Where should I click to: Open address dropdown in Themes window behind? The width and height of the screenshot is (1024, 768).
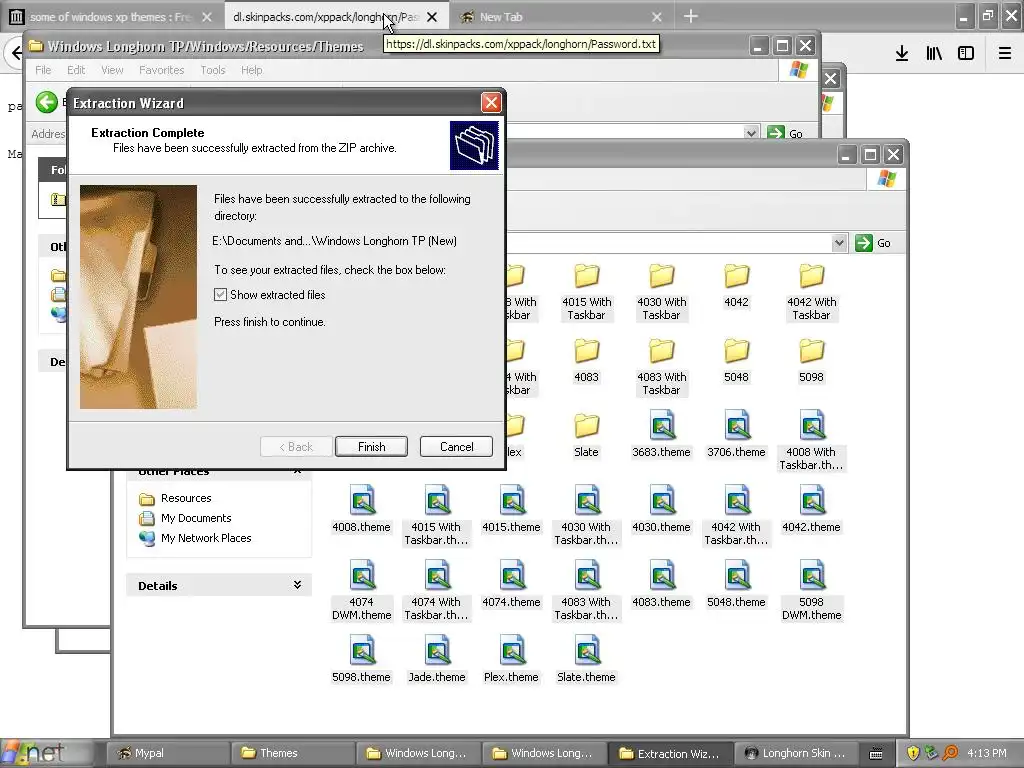tap(751, 133)
